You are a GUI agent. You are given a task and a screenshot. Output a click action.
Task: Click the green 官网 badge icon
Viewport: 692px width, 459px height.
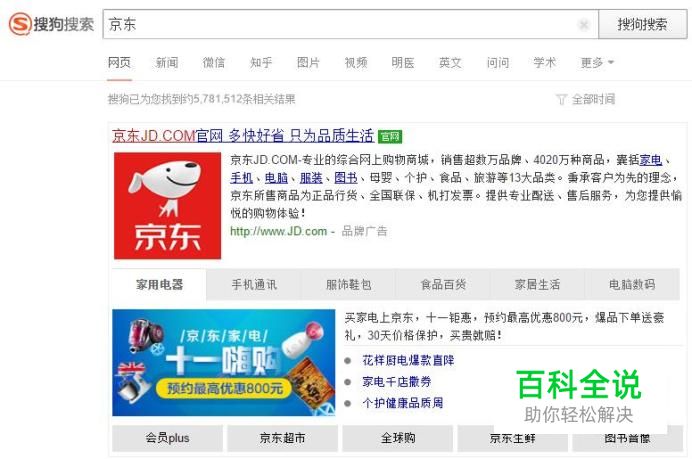390,137
